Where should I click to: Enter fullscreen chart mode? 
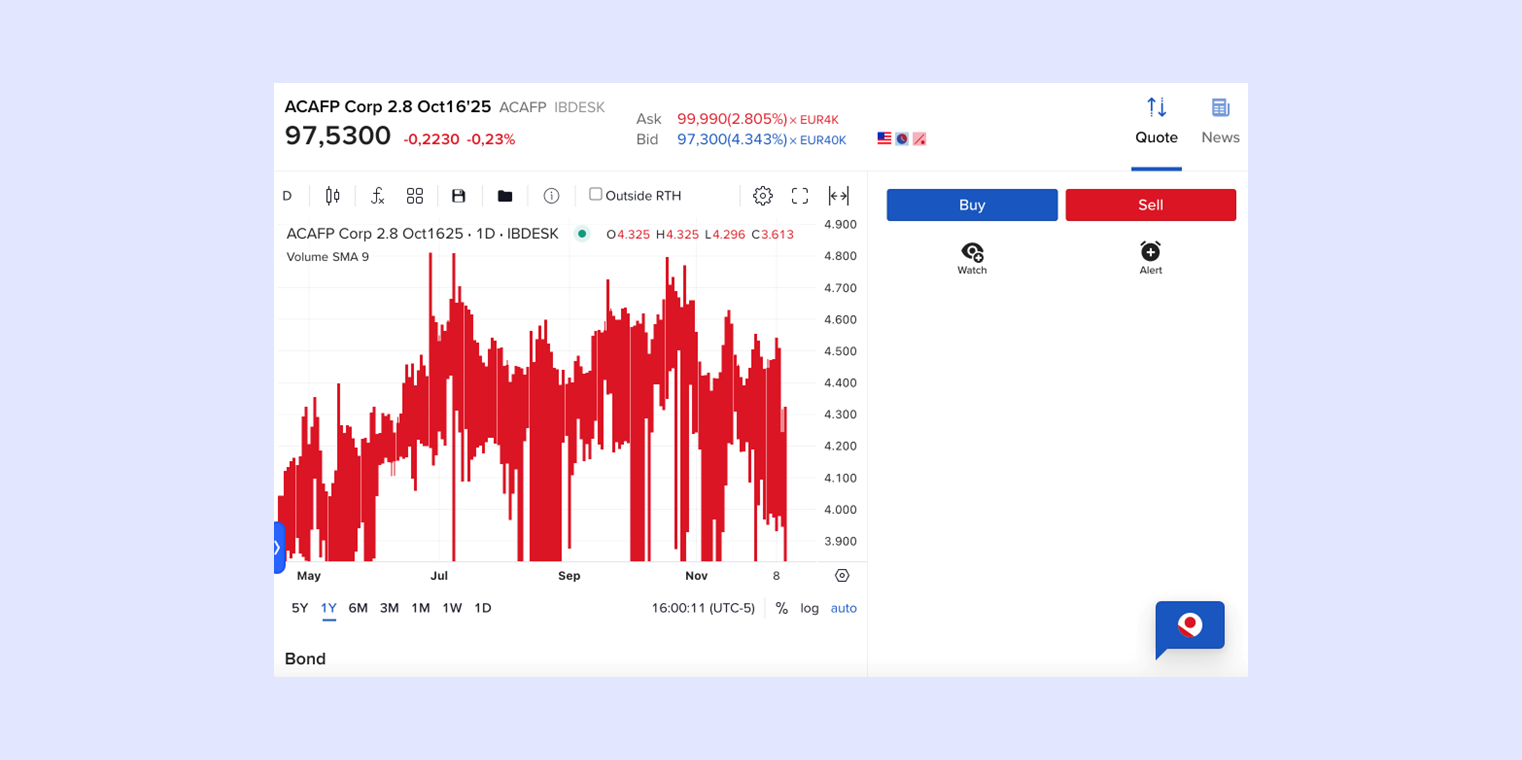800,196
